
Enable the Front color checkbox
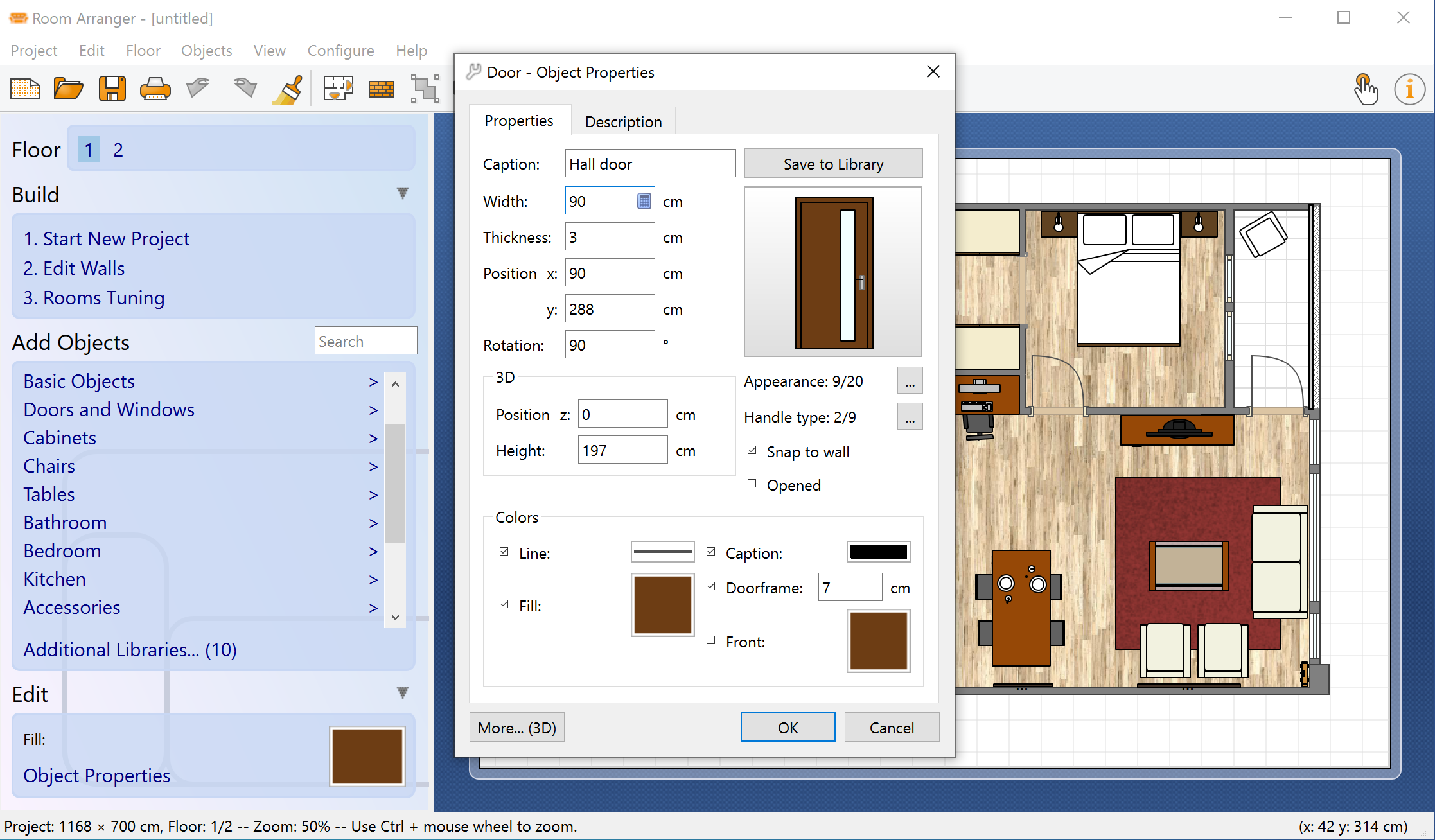(x=710, y=640)
